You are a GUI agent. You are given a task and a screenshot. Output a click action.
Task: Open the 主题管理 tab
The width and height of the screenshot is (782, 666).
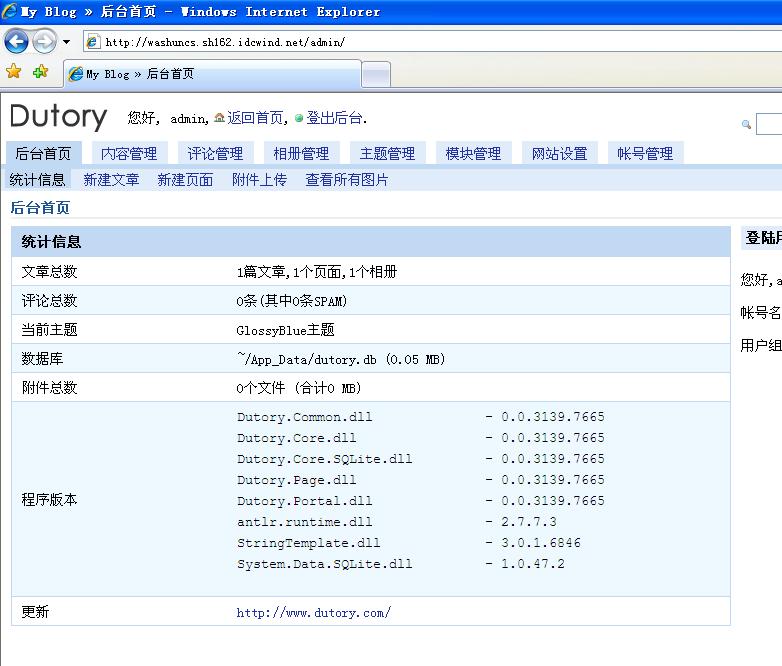[x=388, y=153]
